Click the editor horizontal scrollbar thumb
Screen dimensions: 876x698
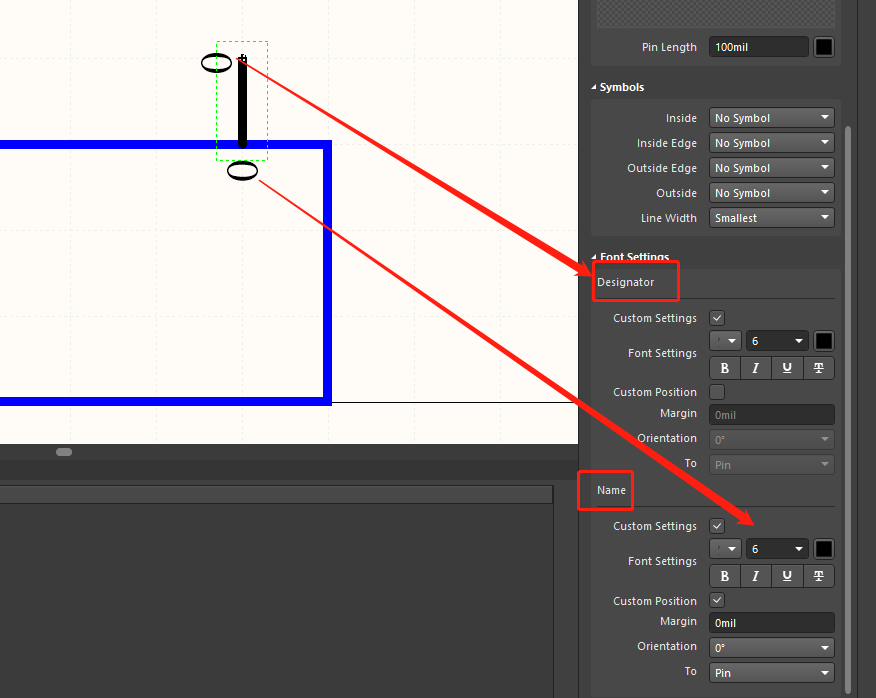pyautogui.click(x=64, y=452)
